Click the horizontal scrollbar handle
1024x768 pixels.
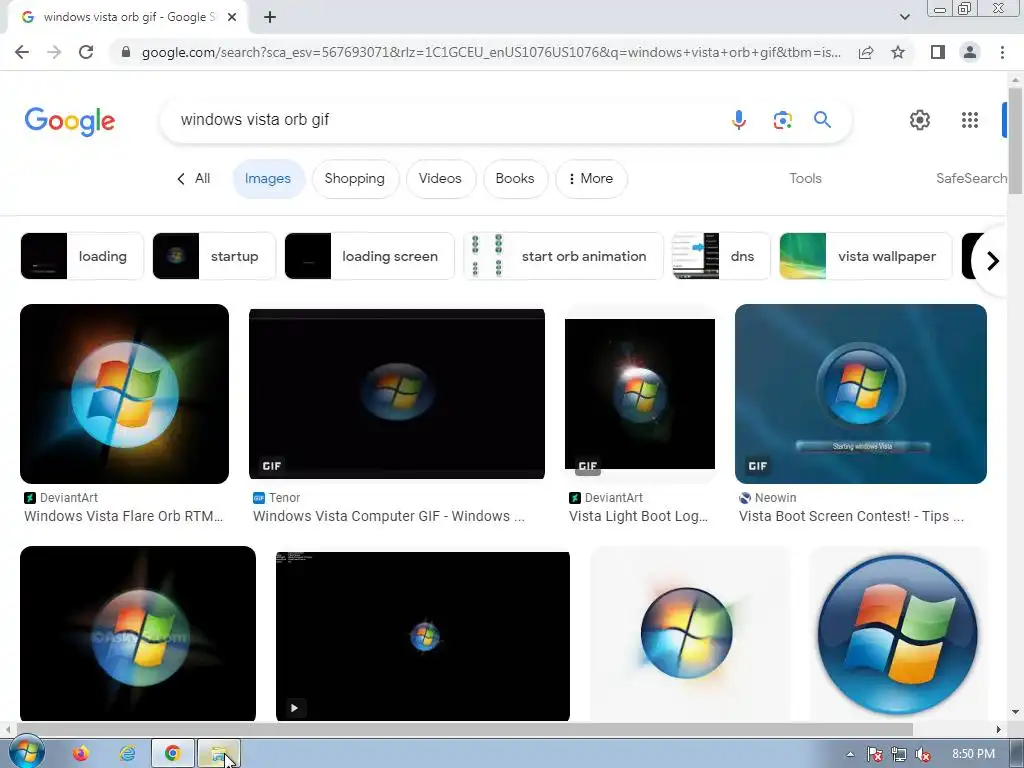pos(465,729)
